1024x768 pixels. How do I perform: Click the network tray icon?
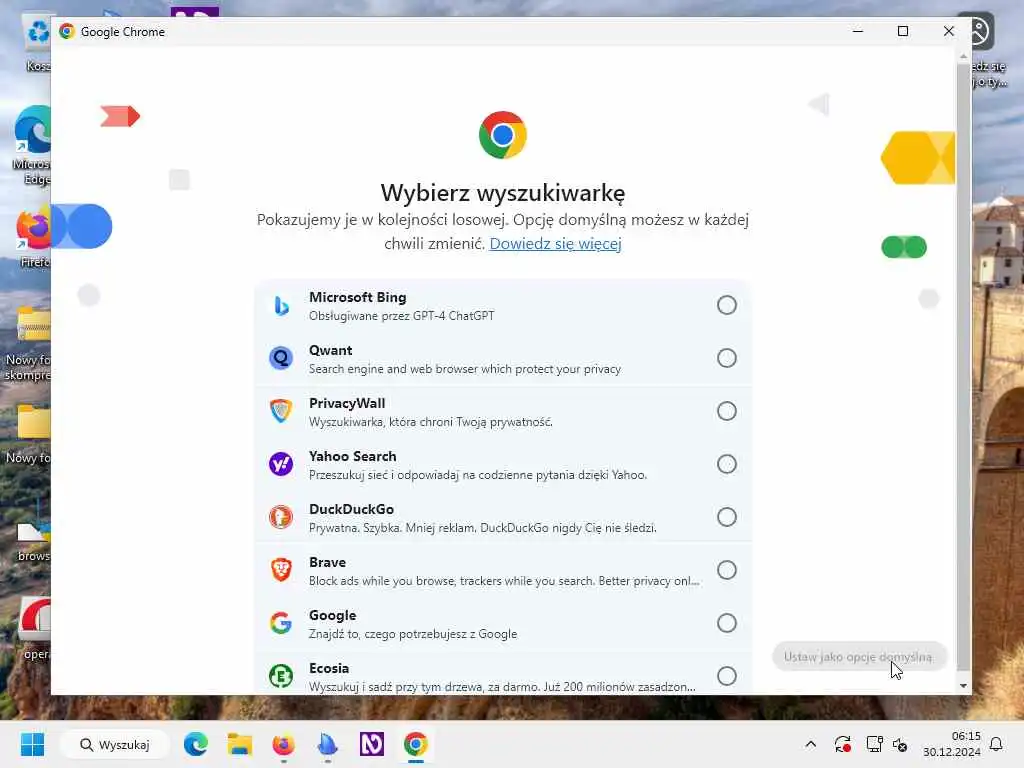874,744
